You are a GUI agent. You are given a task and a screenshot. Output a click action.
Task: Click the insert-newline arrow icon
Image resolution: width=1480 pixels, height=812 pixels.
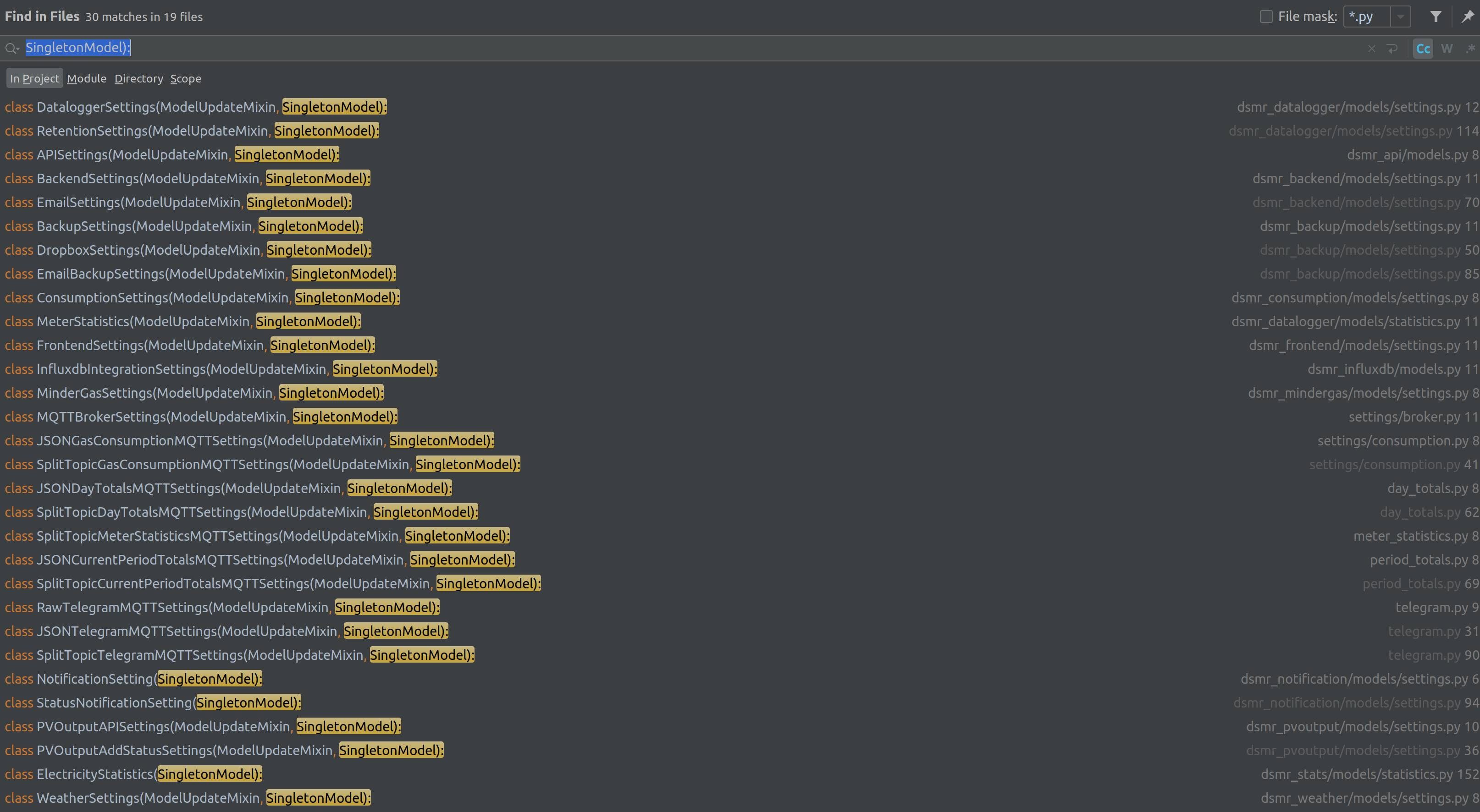[1392, 48]
